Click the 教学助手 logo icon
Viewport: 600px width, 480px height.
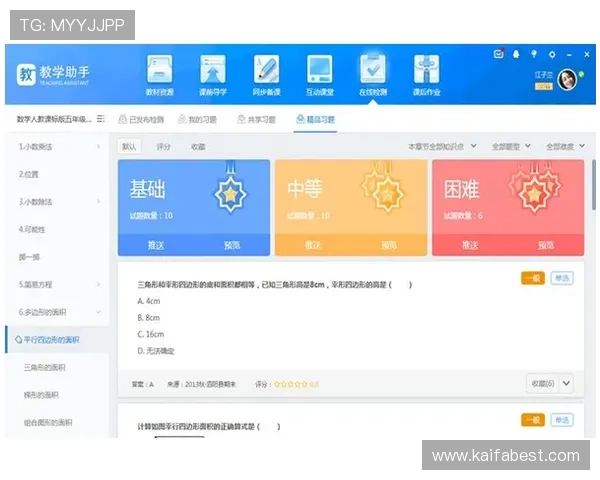point(26,75)
